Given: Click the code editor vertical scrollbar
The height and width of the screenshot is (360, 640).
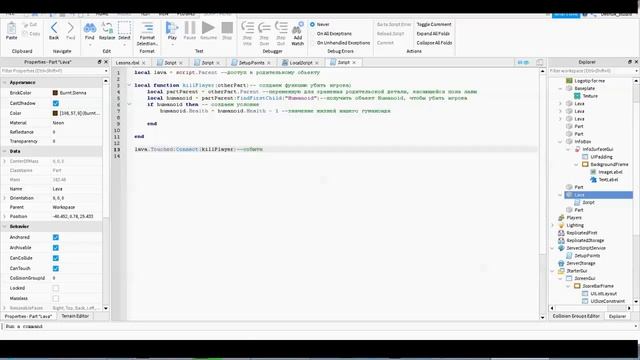Looking at the screenshot, I should (x=542, y=194).
